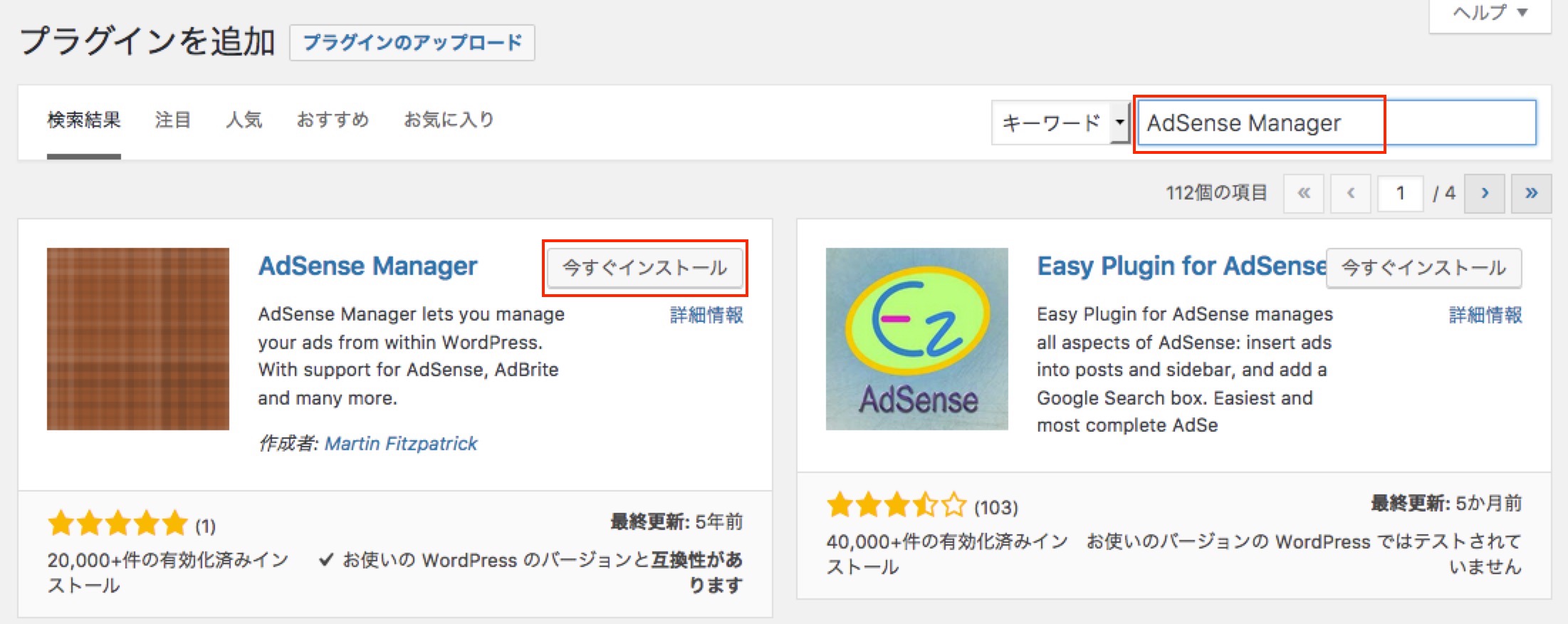Click the plugin search keyword field
The image size is (1568, 624).
[x=1336, y=123]
